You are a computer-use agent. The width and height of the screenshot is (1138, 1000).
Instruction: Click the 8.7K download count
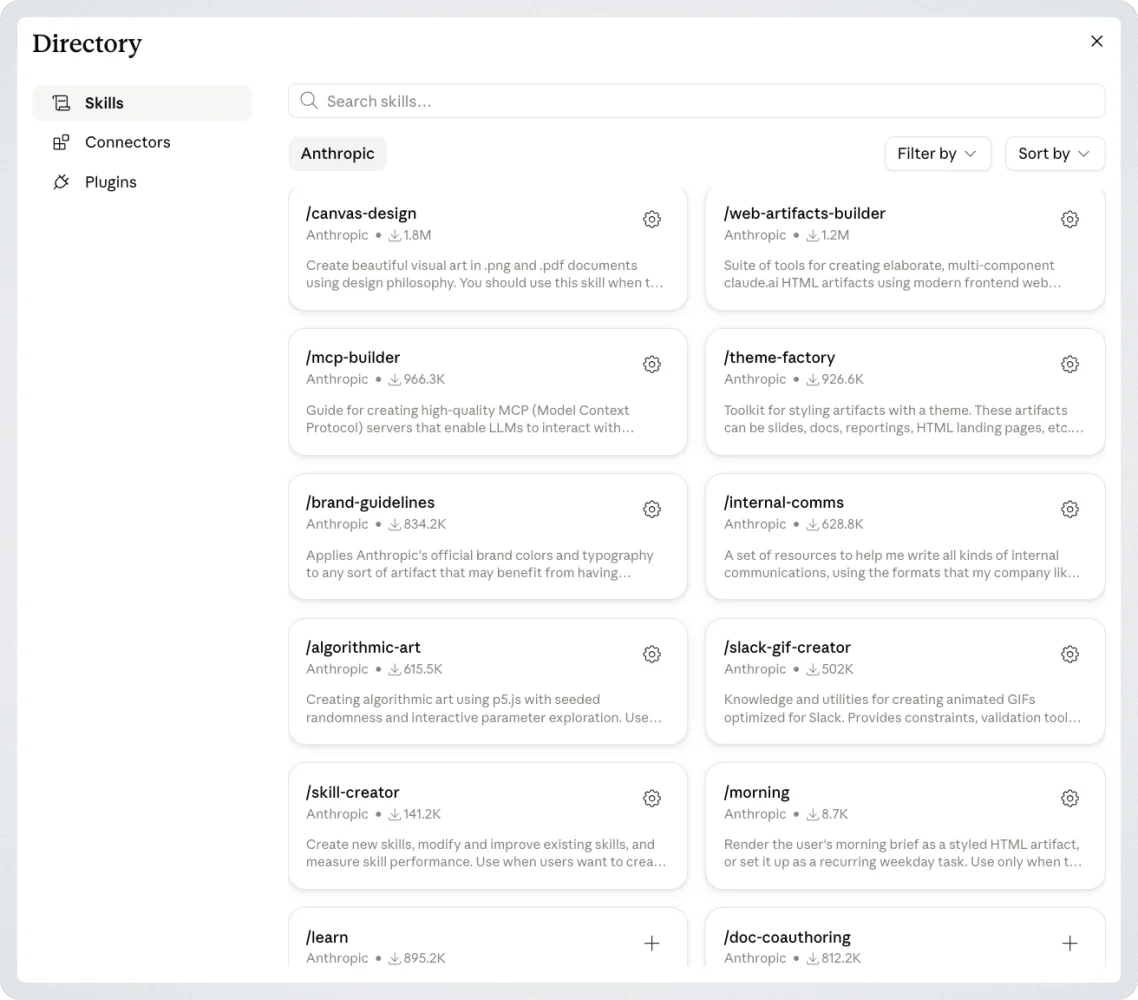835,814
